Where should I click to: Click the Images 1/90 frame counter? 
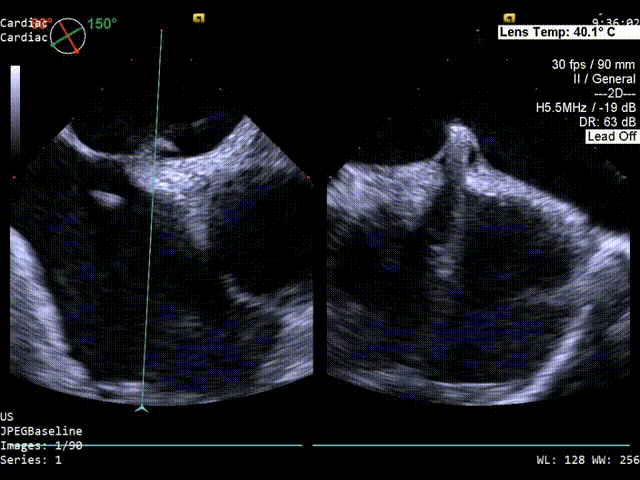[41, 446]
